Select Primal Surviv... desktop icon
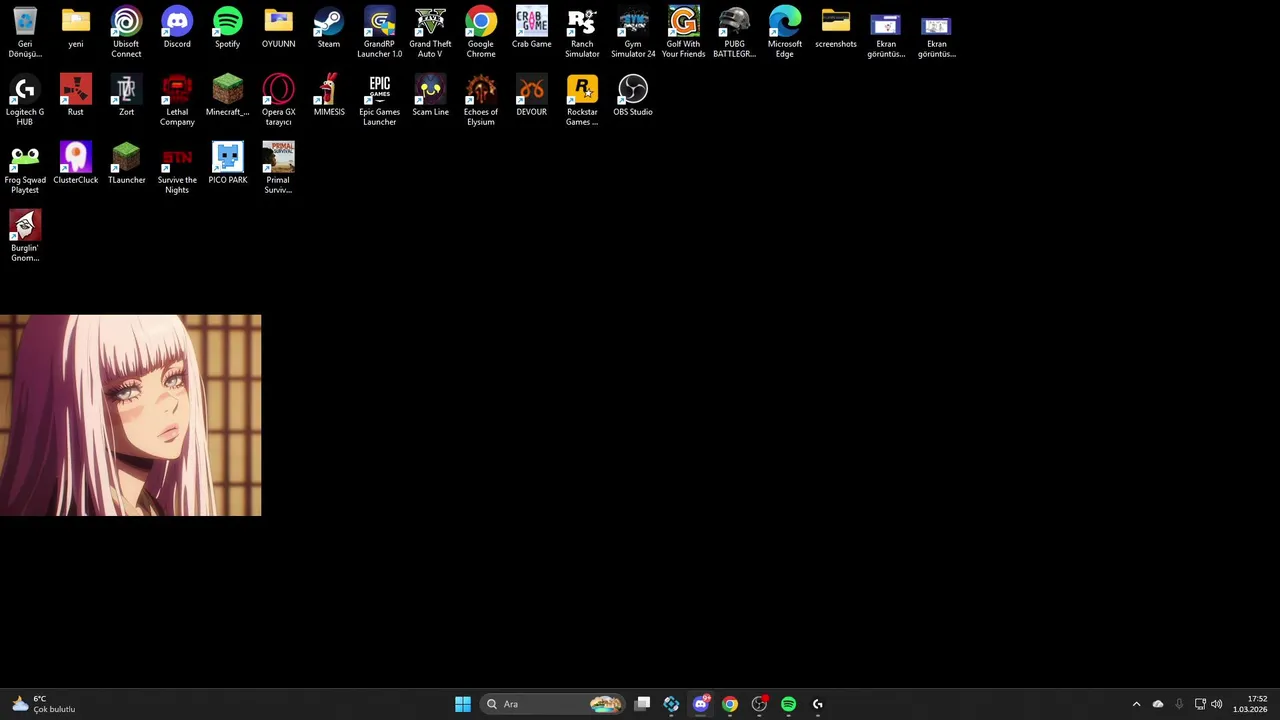This screenshot has width=1280, height=720. coord(278,168)
